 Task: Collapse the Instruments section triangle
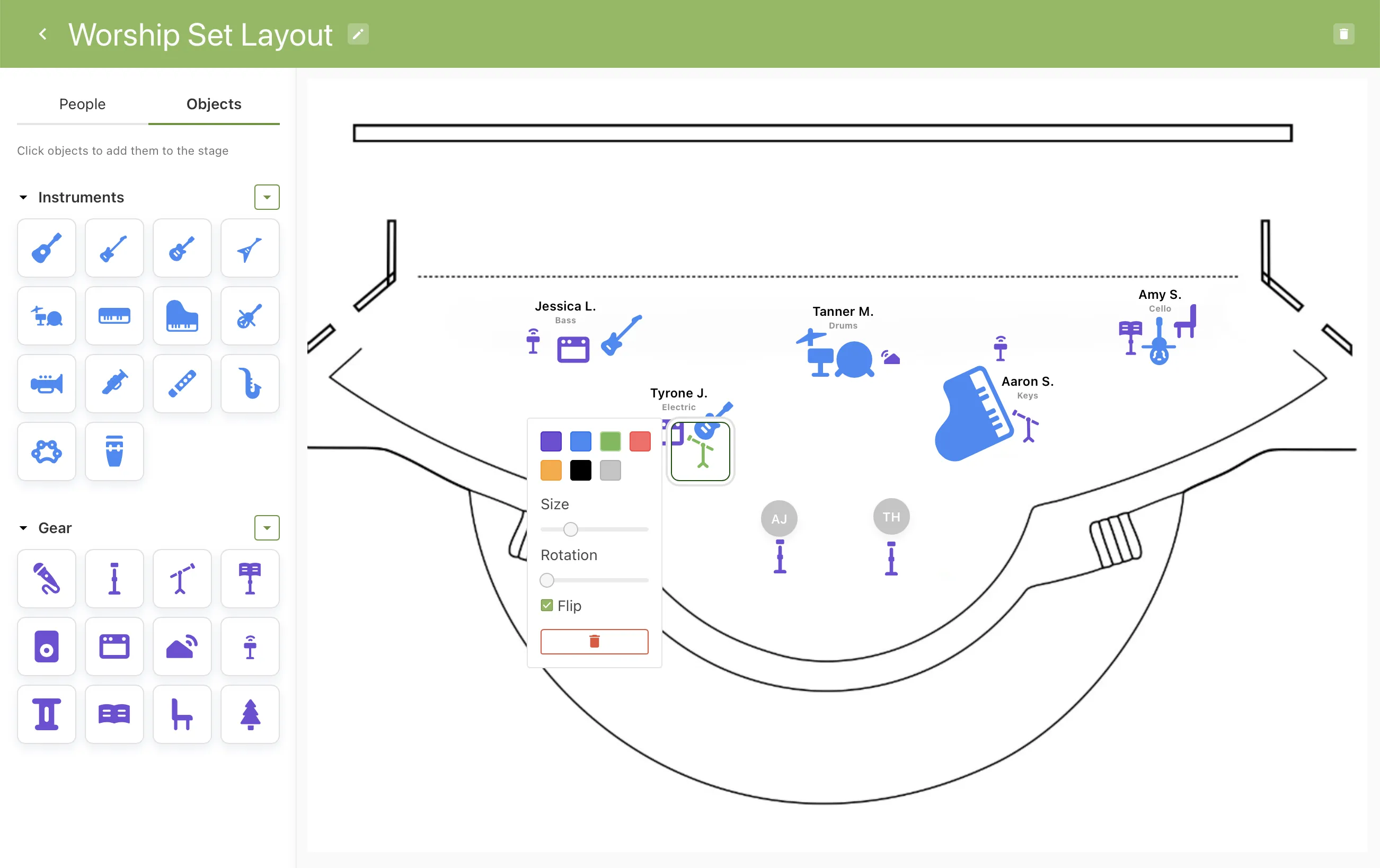[23, 197]
